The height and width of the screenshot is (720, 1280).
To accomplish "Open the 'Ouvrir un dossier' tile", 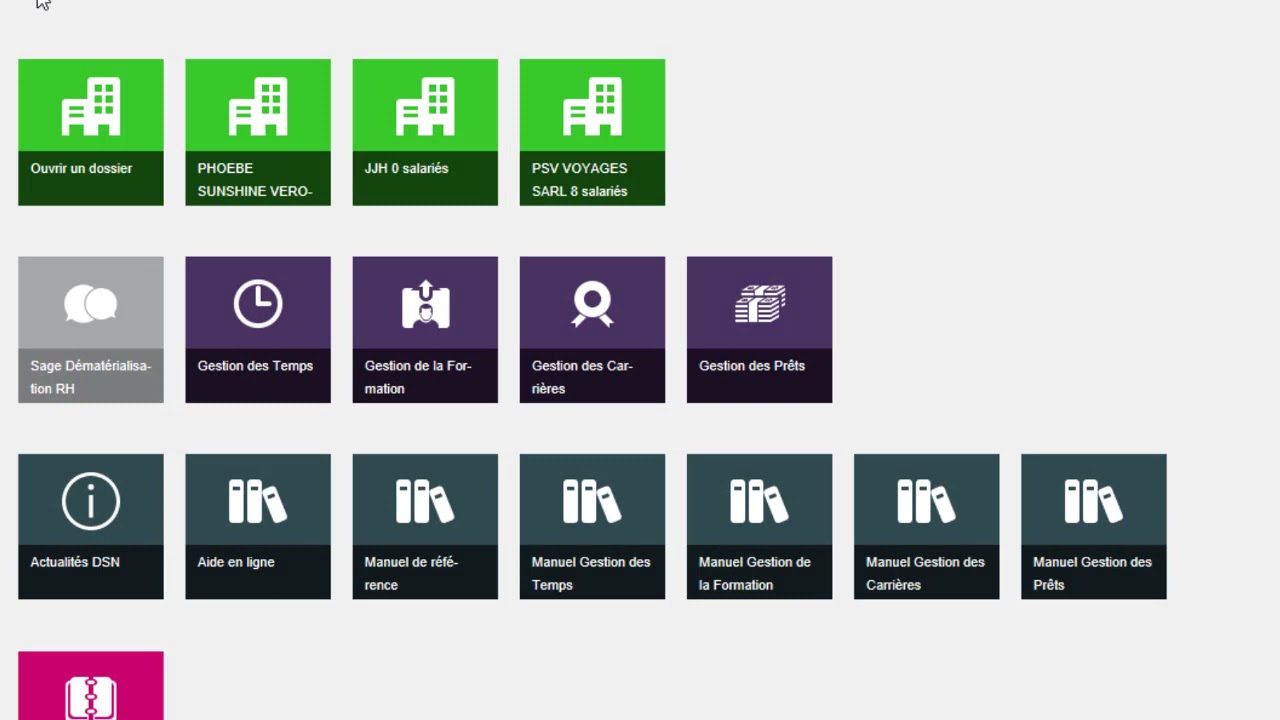I will pos(91,132).
